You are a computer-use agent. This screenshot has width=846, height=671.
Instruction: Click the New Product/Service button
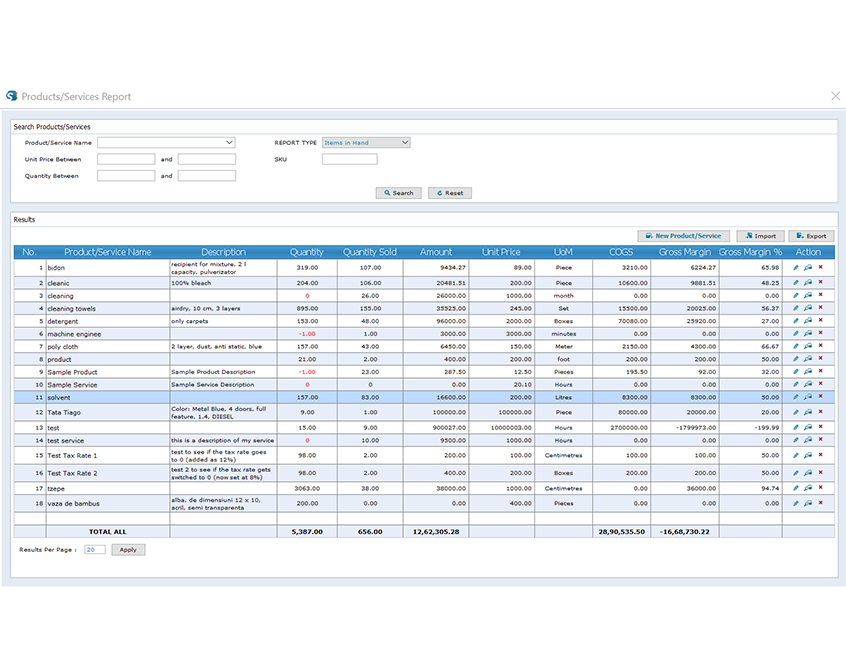tap(682, 236)
